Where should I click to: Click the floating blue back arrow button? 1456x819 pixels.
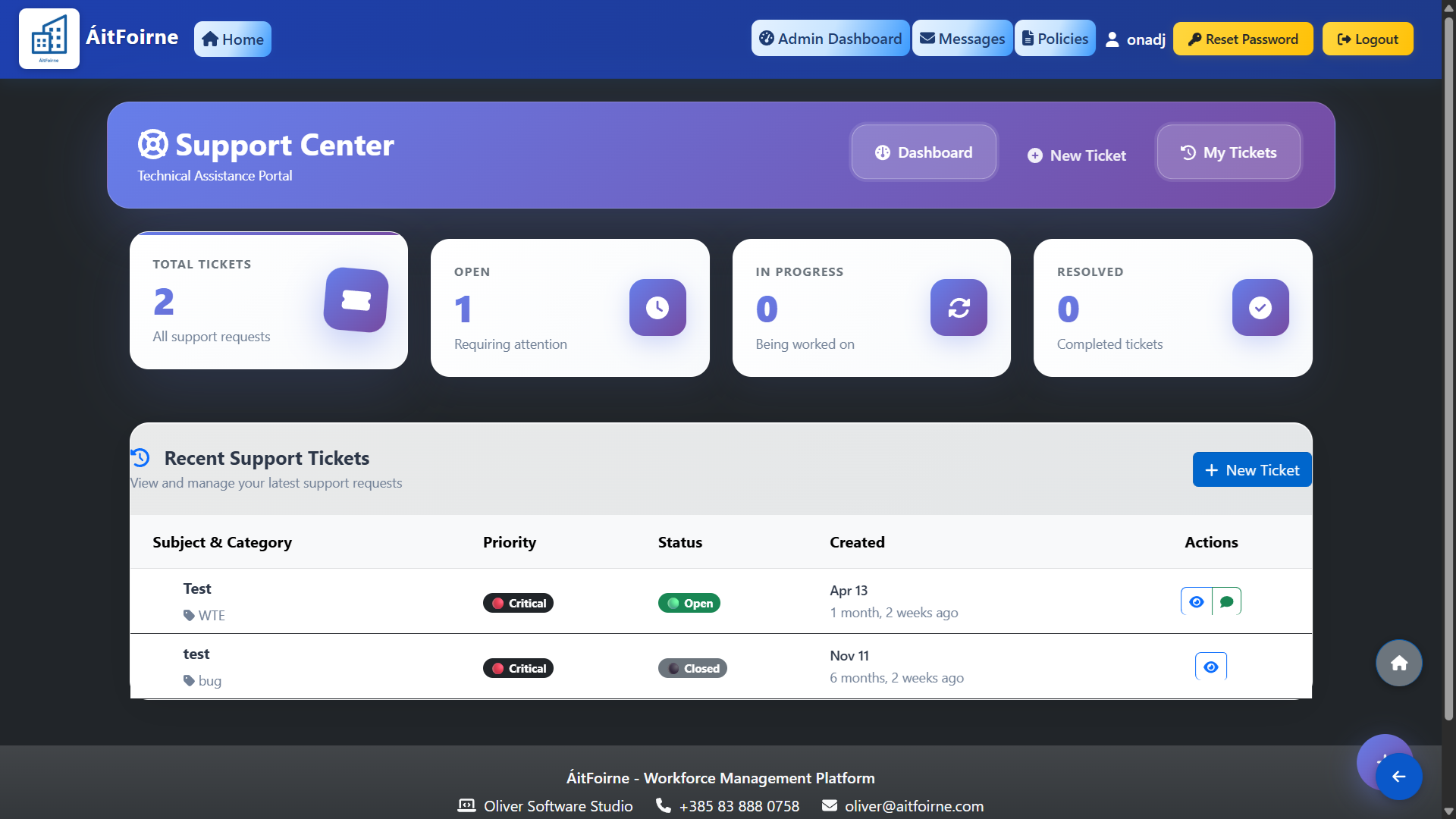(x=1399, y=777)
